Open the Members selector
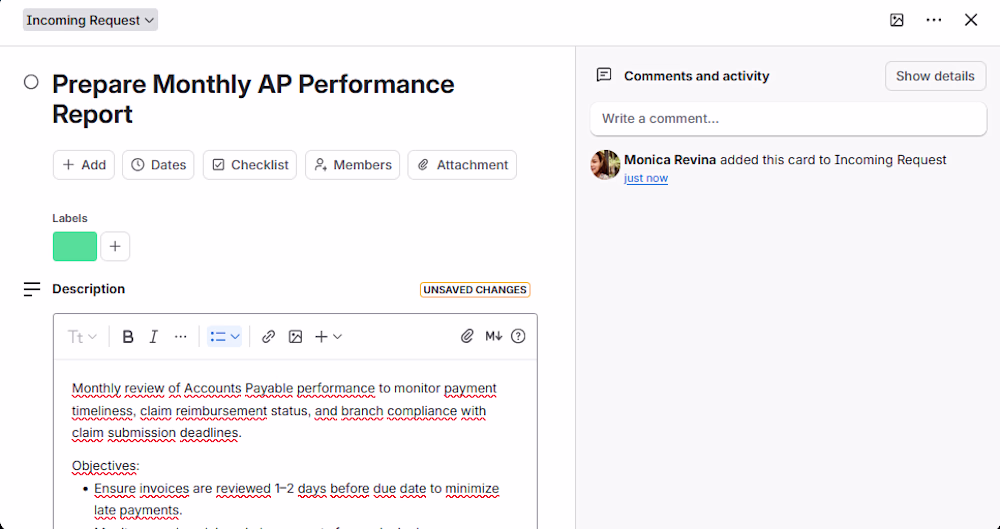1000x529 pixels. pyautogui.click(x=353, y=165)
